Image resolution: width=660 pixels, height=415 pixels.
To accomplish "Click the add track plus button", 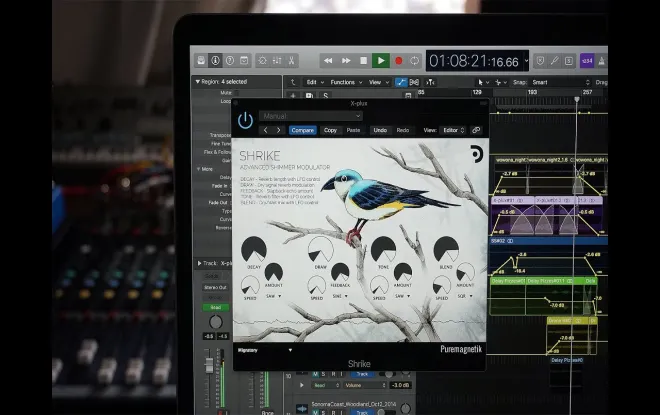I will [x=293, y=96].
